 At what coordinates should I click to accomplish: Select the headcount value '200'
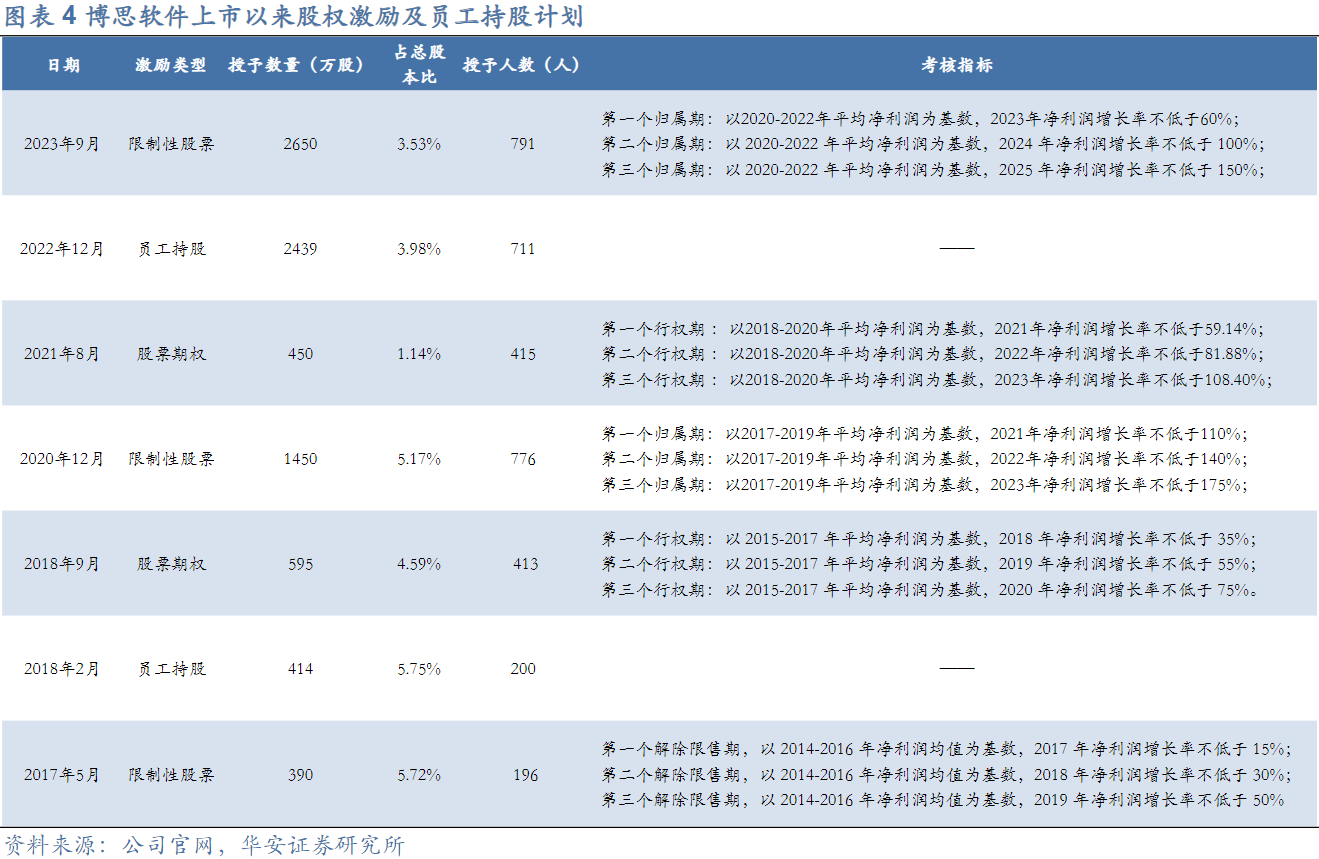[x=522, y=669]
